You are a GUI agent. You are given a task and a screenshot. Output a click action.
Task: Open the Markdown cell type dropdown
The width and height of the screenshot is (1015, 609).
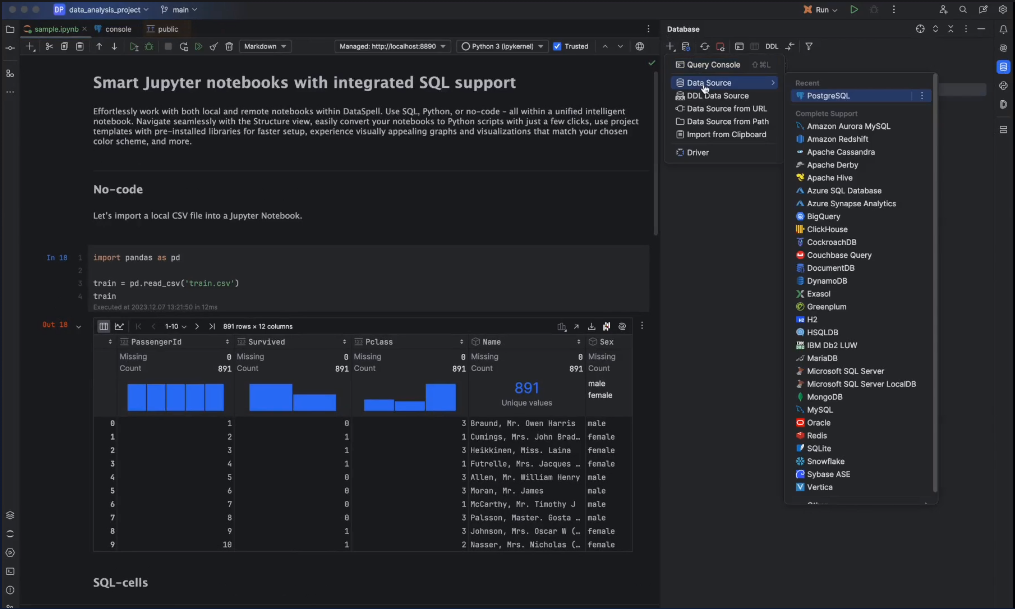point(265,47)
